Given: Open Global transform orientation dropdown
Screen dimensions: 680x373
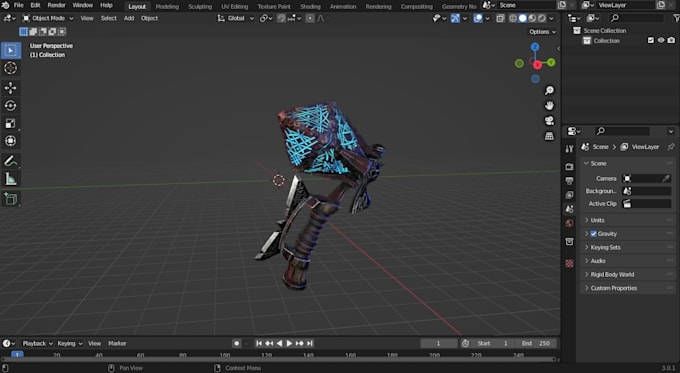Looking at the screenshot, I should tap(235, 18).
